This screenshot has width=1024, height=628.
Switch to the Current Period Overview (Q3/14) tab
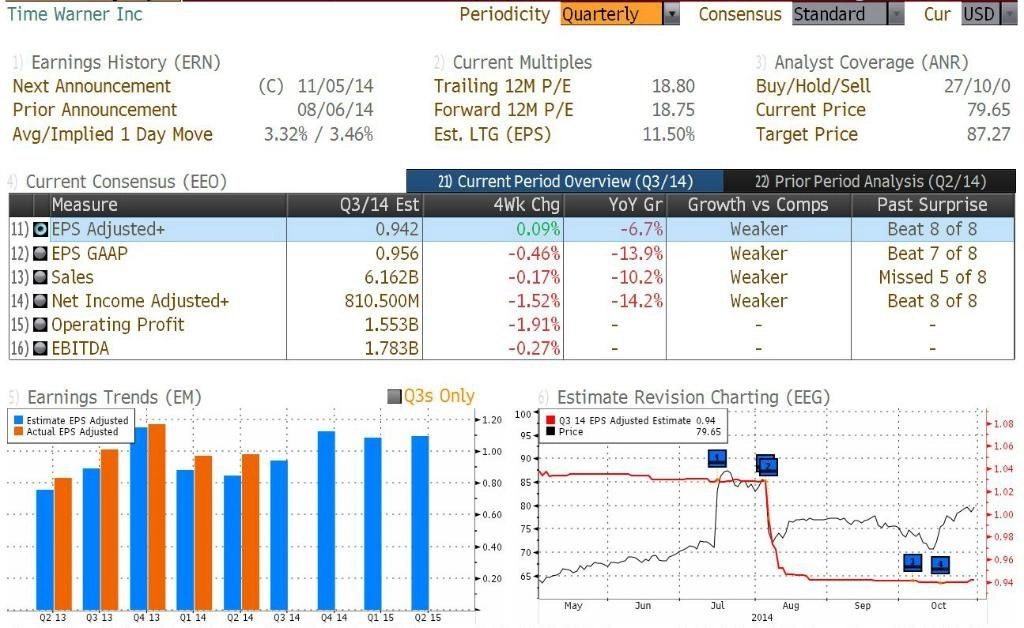click(565, 181)
